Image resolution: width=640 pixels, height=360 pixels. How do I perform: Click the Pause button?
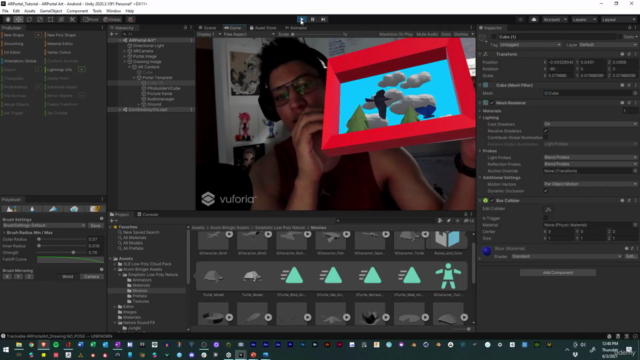pyautogui.click(x=313, y=19)
